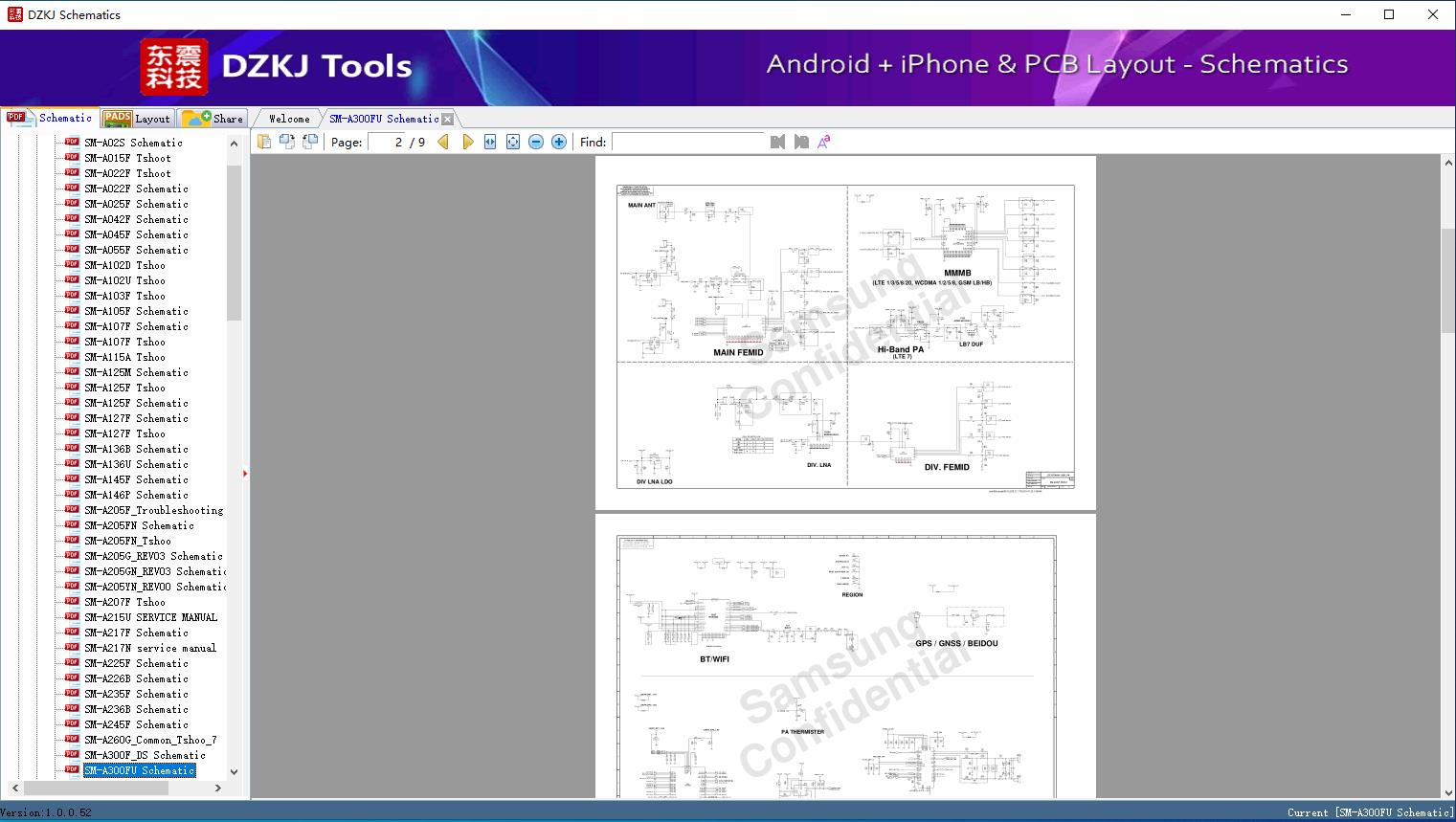
Task: Open SM-A300F_DS Schematic entry
Action: pos(145,755)
